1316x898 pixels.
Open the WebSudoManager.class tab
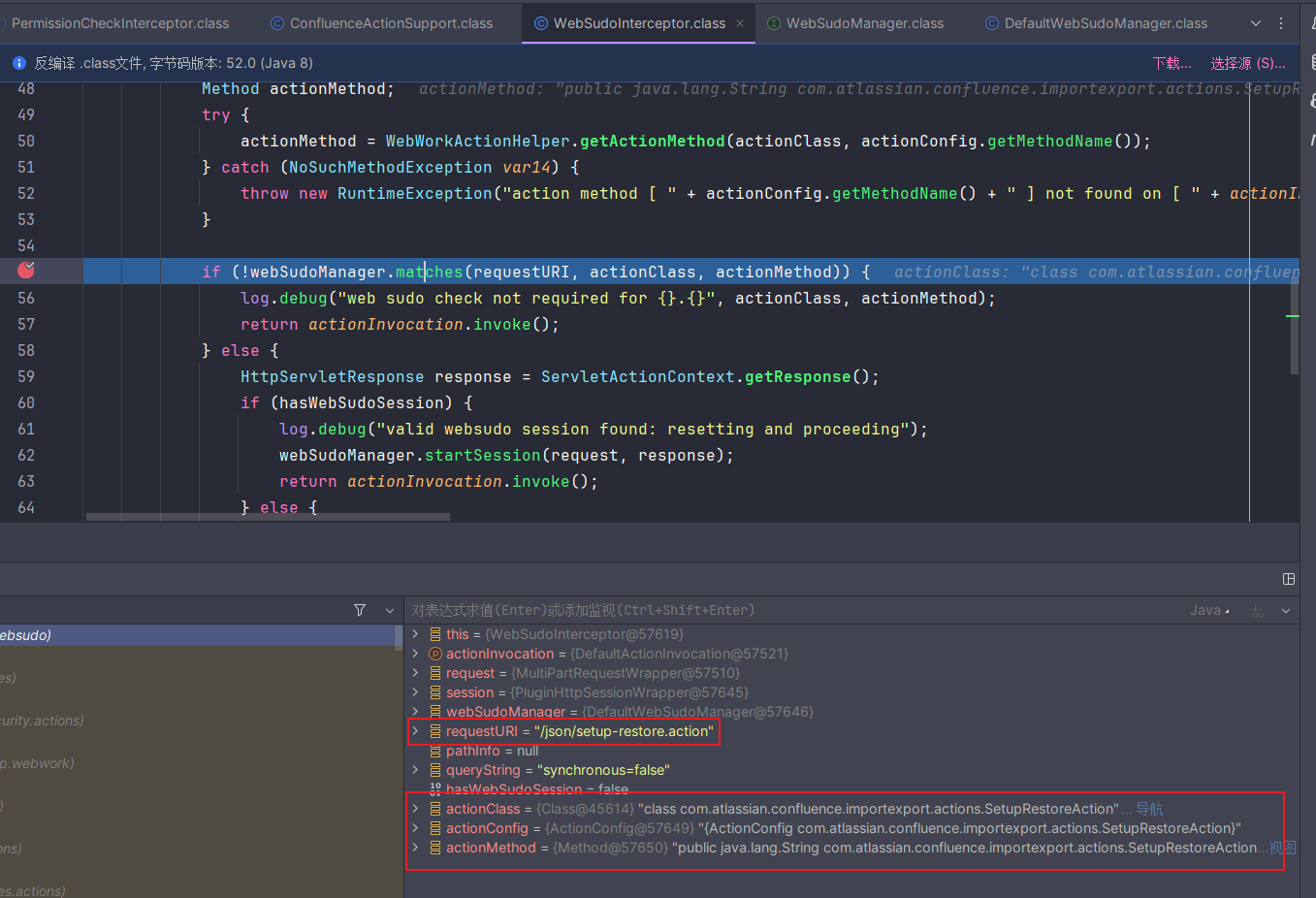(x=855, y=23)
